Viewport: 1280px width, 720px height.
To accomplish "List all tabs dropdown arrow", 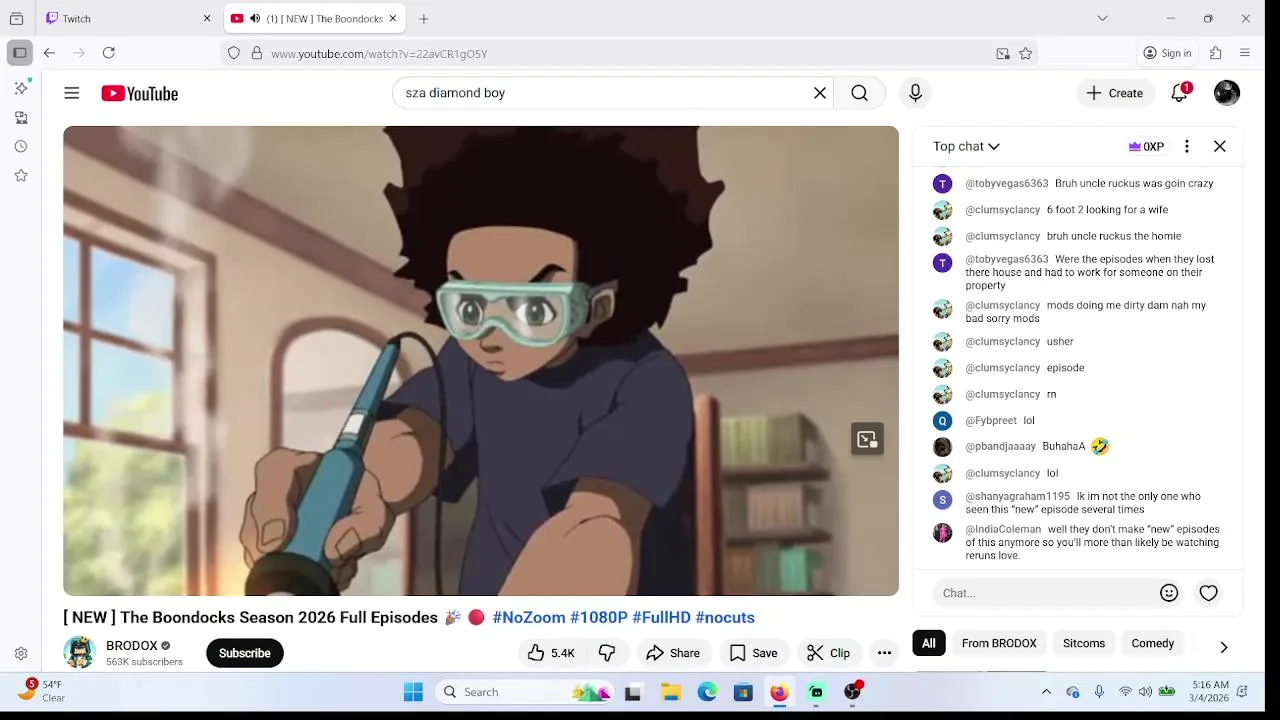I will point(1102,18).
